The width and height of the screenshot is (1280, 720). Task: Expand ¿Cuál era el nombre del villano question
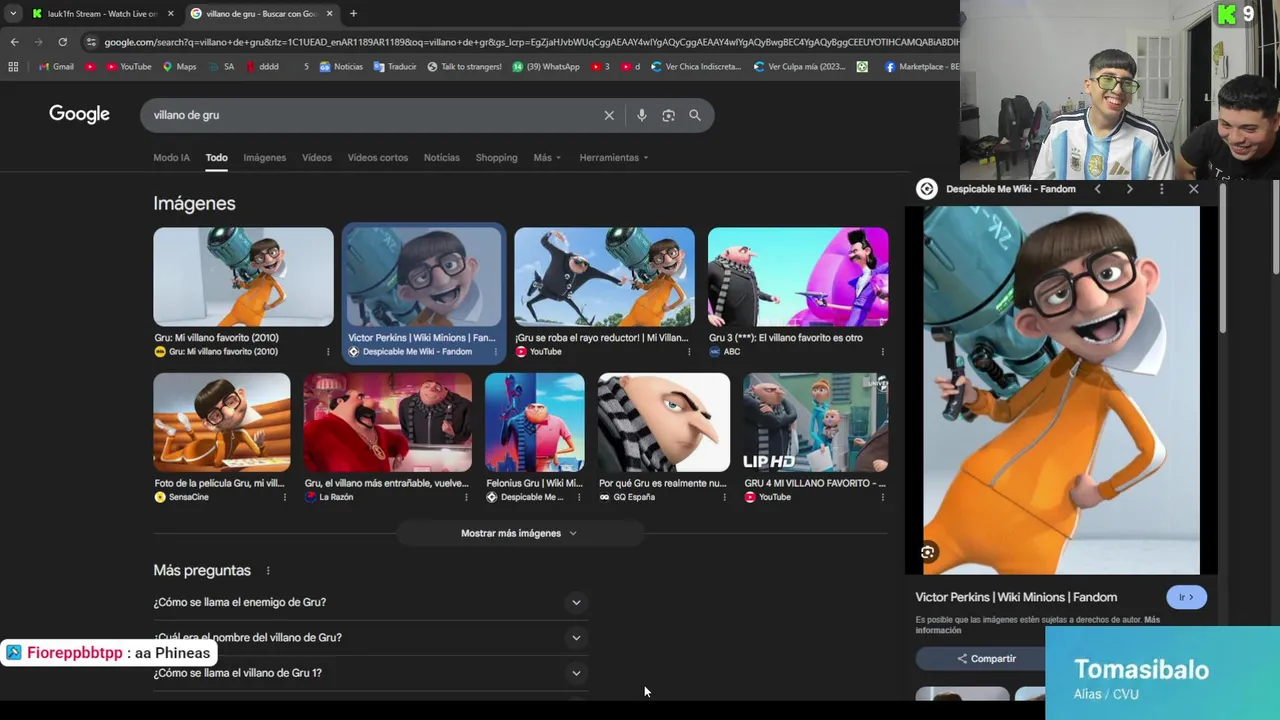click(x=370, y=637)
